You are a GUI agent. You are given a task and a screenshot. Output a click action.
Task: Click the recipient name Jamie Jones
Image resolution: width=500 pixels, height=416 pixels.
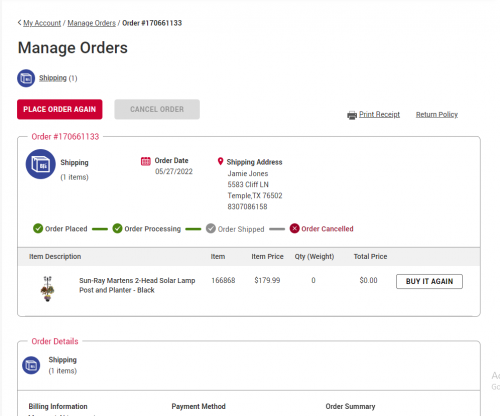tap(248, 174)
